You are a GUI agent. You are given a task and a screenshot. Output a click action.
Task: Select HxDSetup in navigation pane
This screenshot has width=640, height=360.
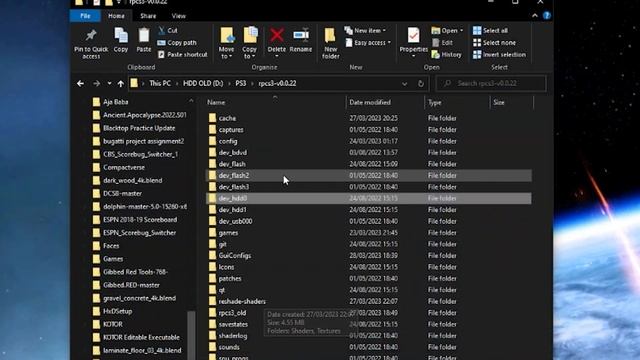pyautogui.click(x=118, y=311)
